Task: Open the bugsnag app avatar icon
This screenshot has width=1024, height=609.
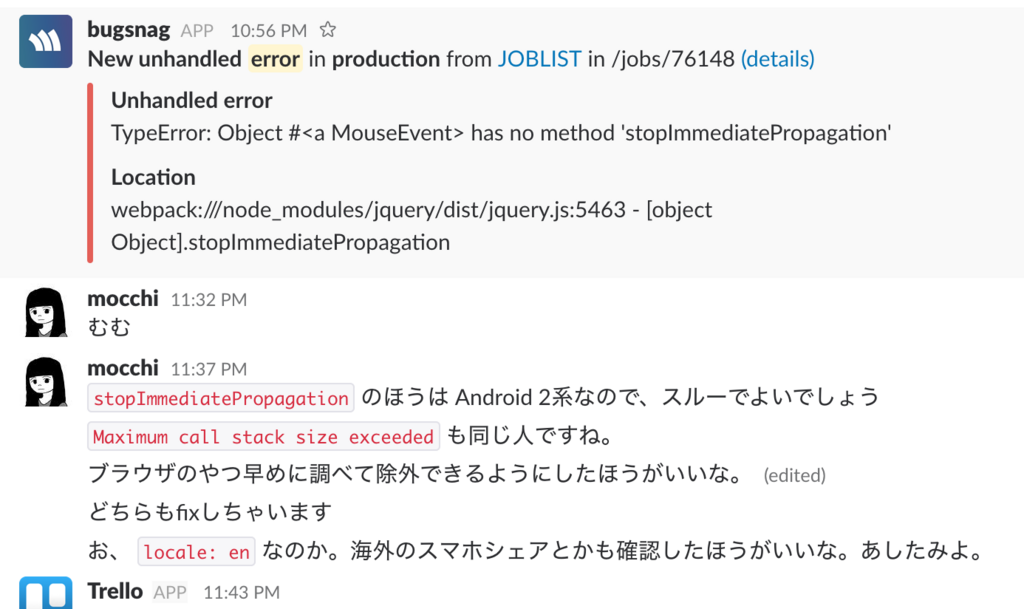Action: coord(46,42)
